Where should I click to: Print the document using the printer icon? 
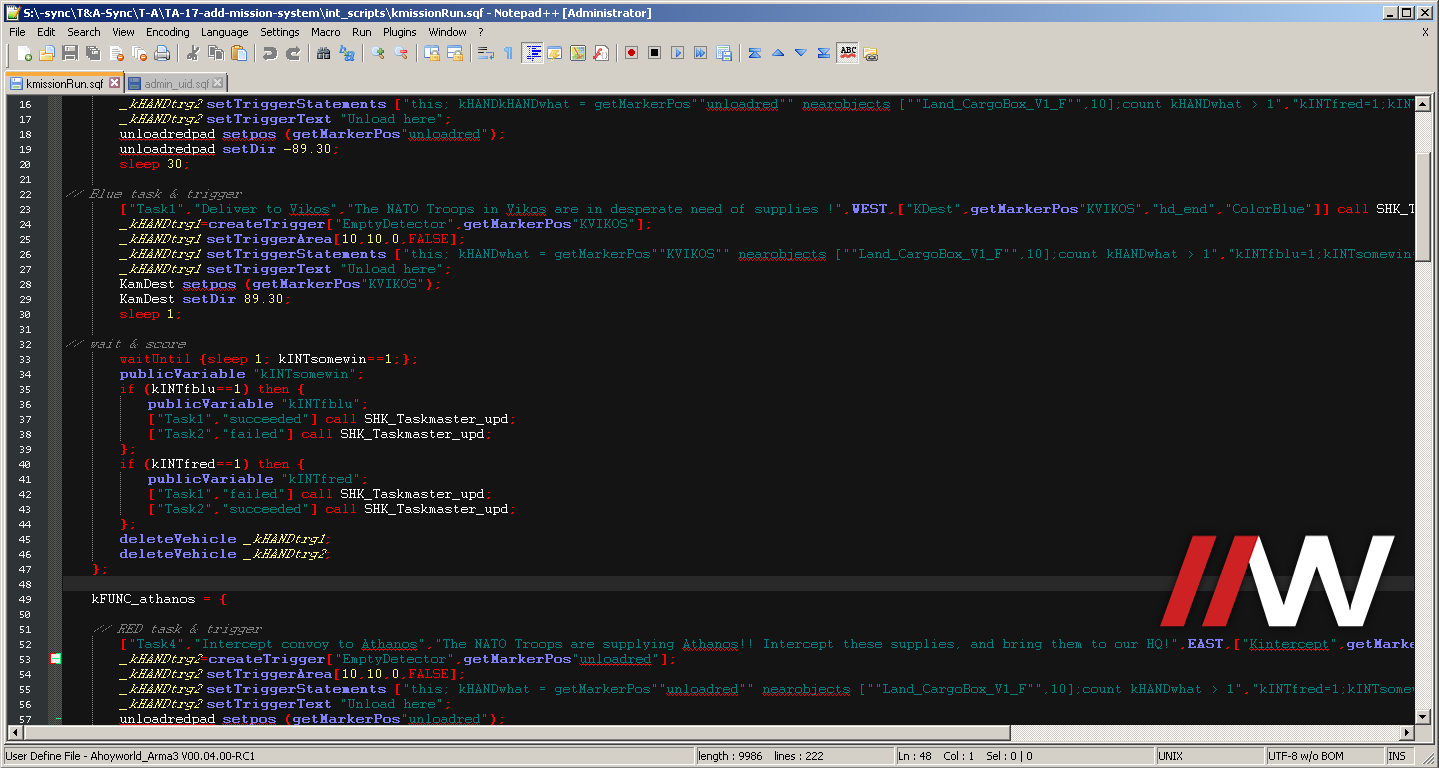[x=161, y=52]
